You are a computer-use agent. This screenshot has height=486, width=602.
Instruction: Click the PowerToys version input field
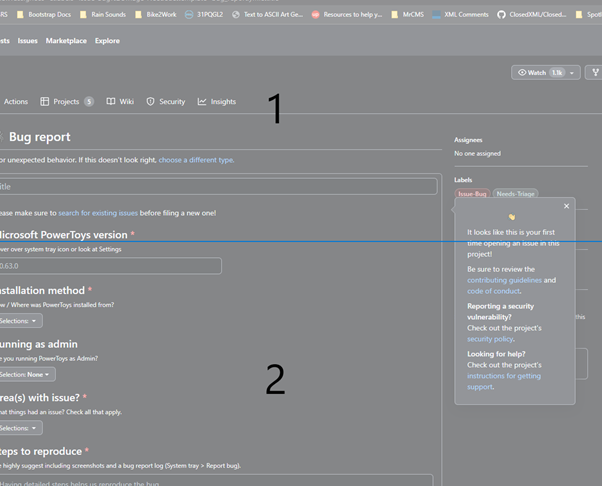(x=110, y=266)
